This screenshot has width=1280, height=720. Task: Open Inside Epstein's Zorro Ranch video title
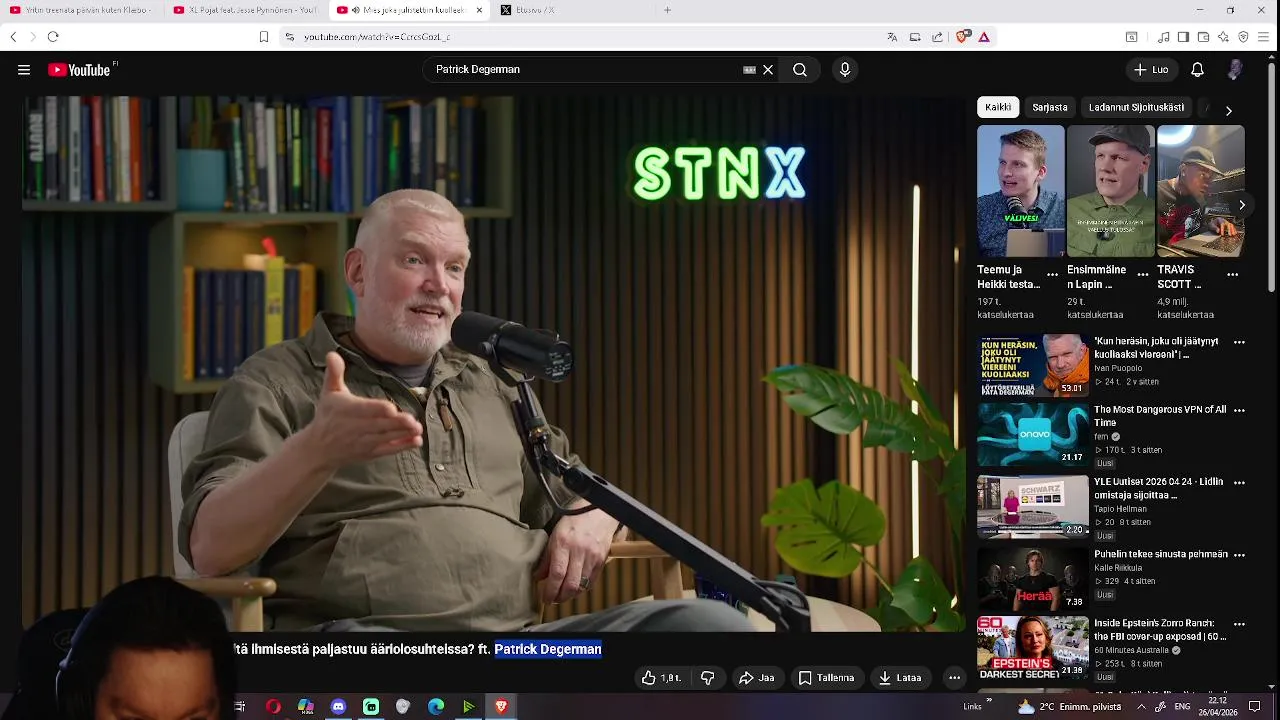pos(1160,630)
